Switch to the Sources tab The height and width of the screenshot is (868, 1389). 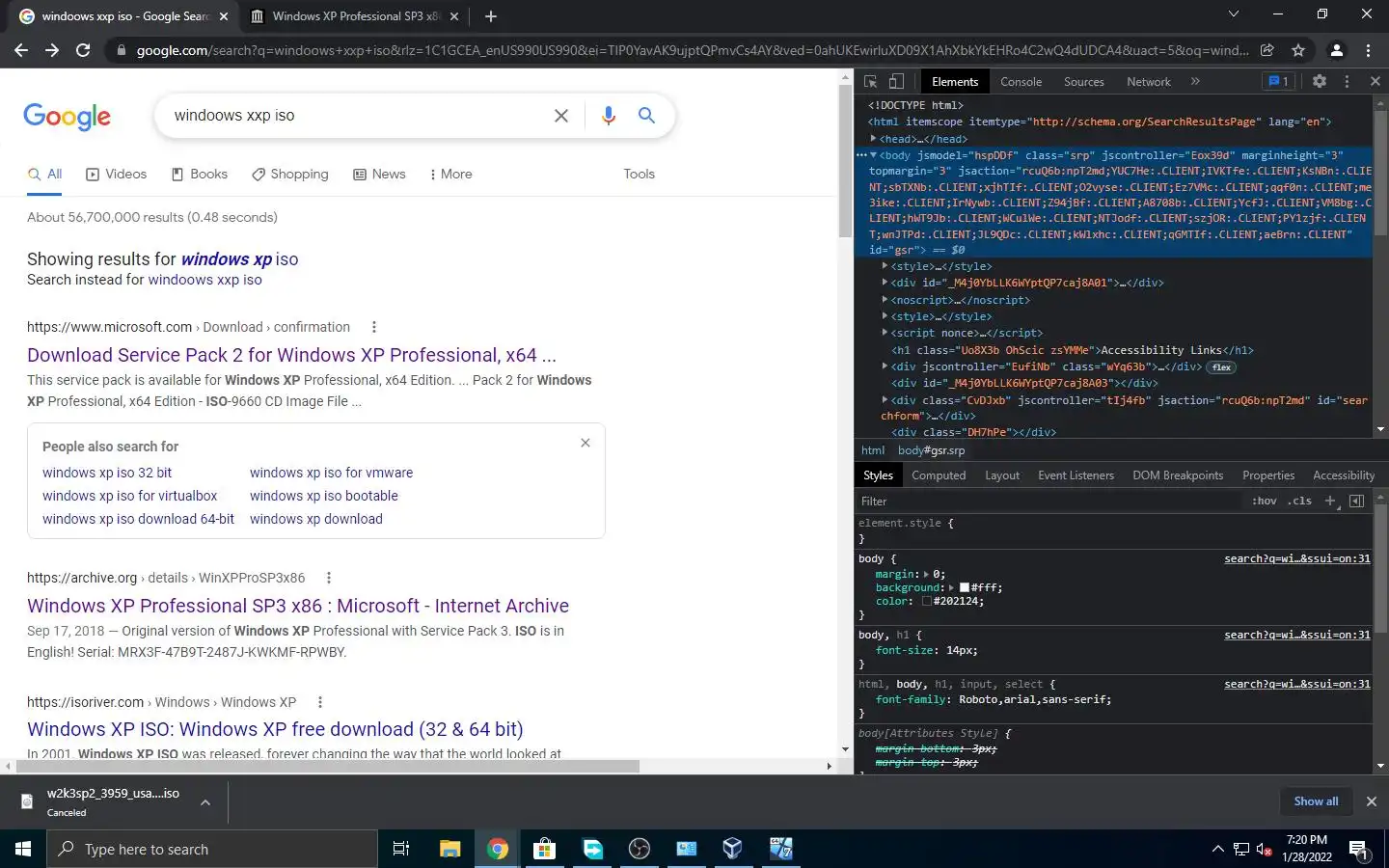point(1083,82)
